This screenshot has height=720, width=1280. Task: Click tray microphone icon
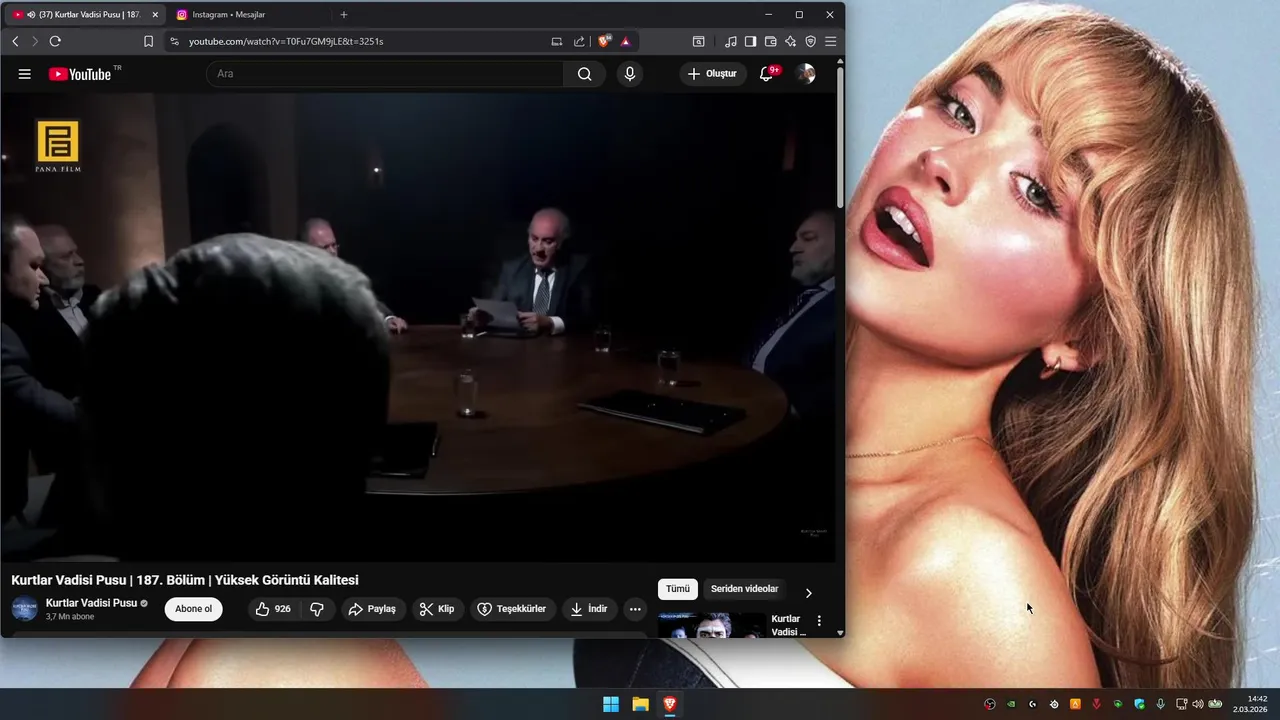pyautogui.click(x=1161, y=704)
